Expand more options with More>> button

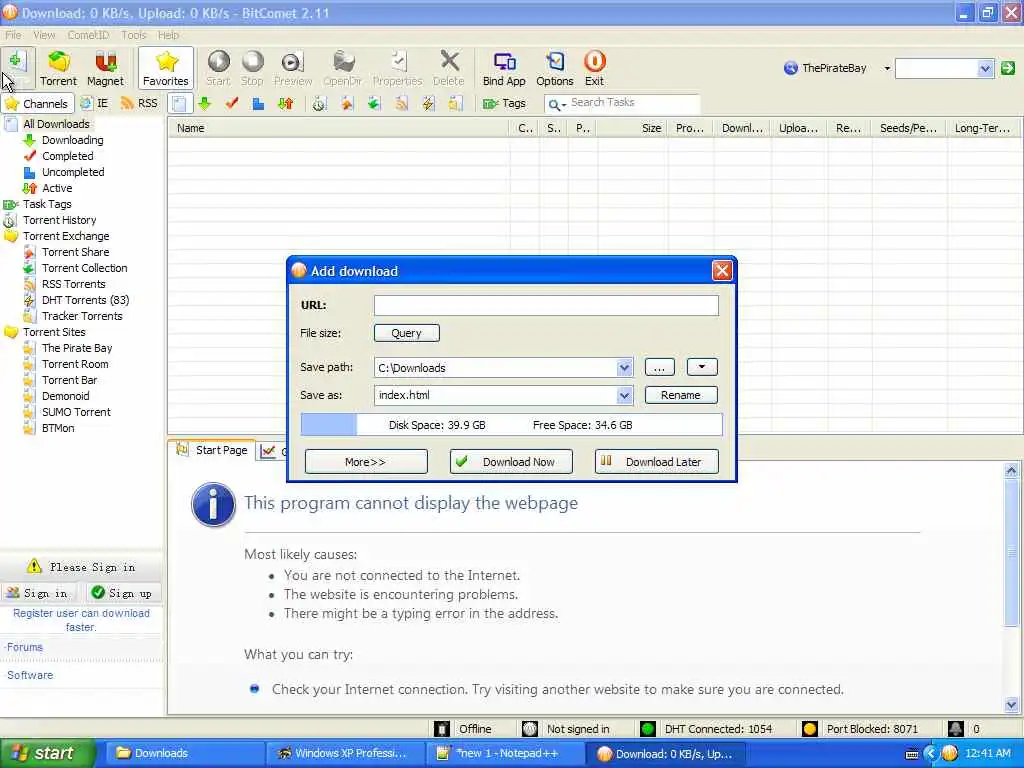[x=366, y=462]
